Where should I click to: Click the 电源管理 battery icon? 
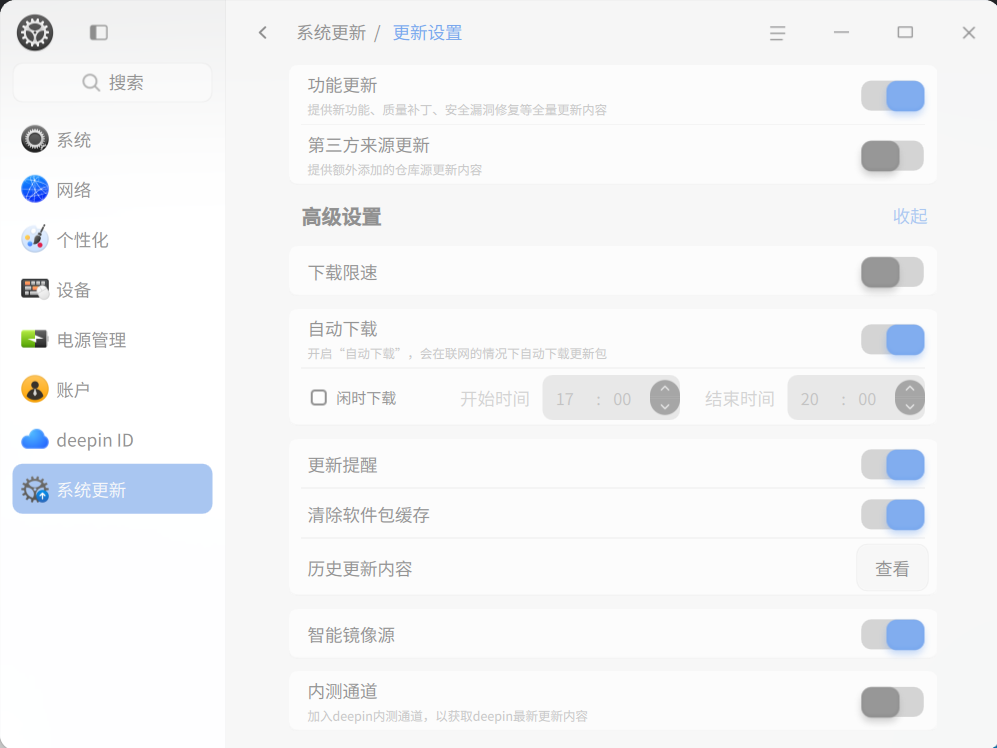point(34,339)
